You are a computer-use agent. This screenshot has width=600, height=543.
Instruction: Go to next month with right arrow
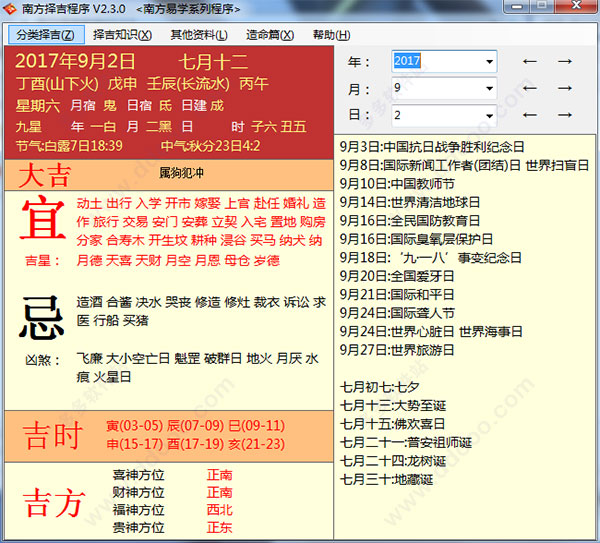coord(565,88)
